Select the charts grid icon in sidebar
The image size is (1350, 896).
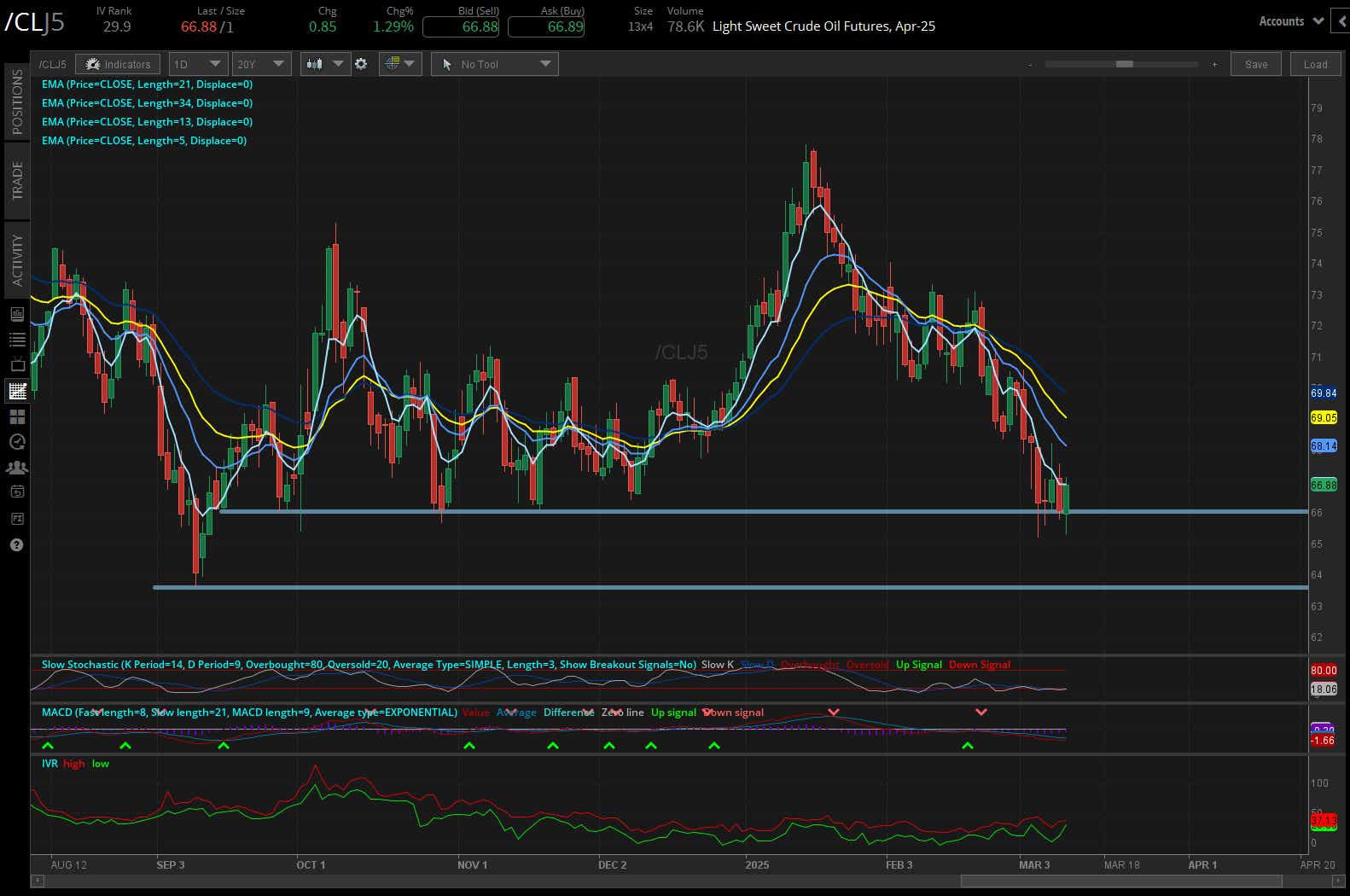coord(17,391)
